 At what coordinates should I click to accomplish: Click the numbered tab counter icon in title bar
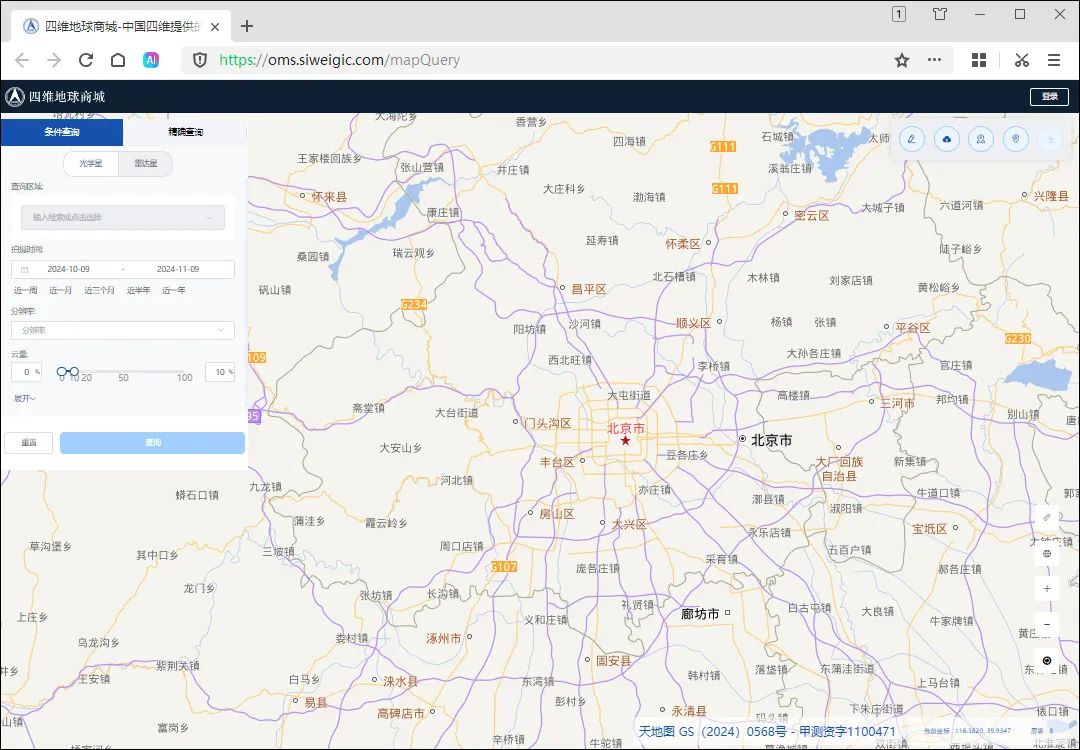(899, 14)
